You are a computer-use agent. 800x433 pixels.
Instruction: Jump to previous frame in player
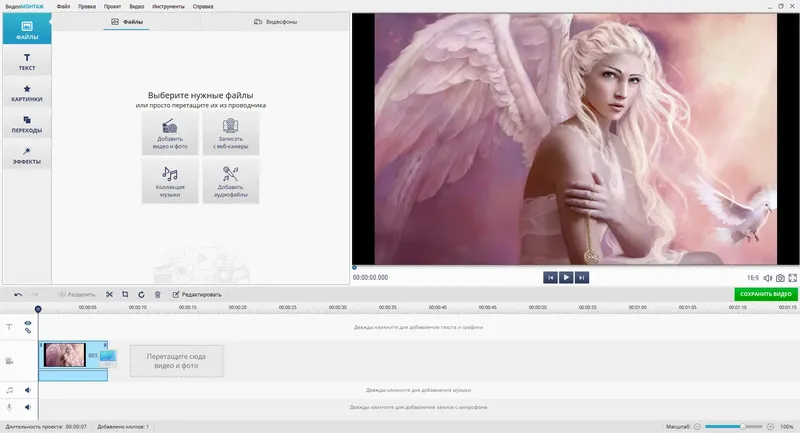tap(550, 277)
